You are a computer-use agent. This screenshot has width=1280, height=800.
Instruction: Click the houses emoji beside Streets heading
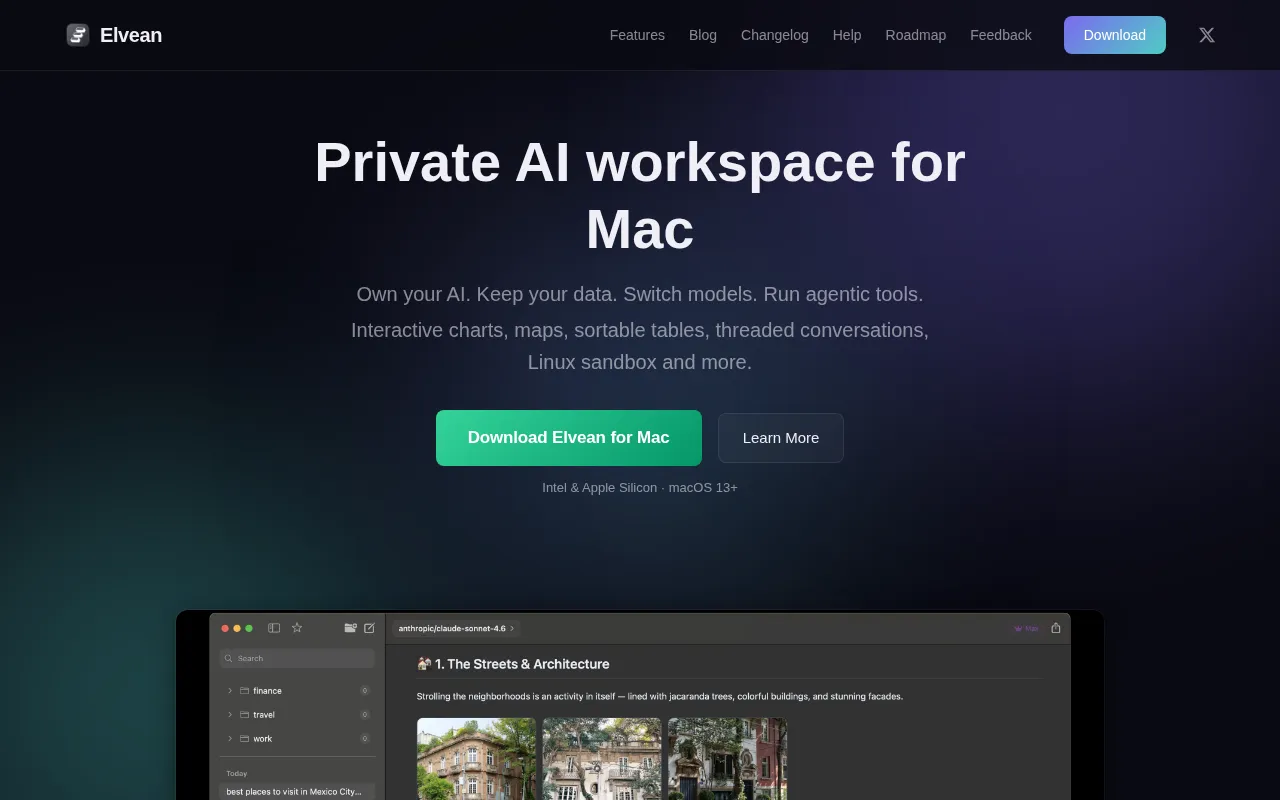coord(424,664)
